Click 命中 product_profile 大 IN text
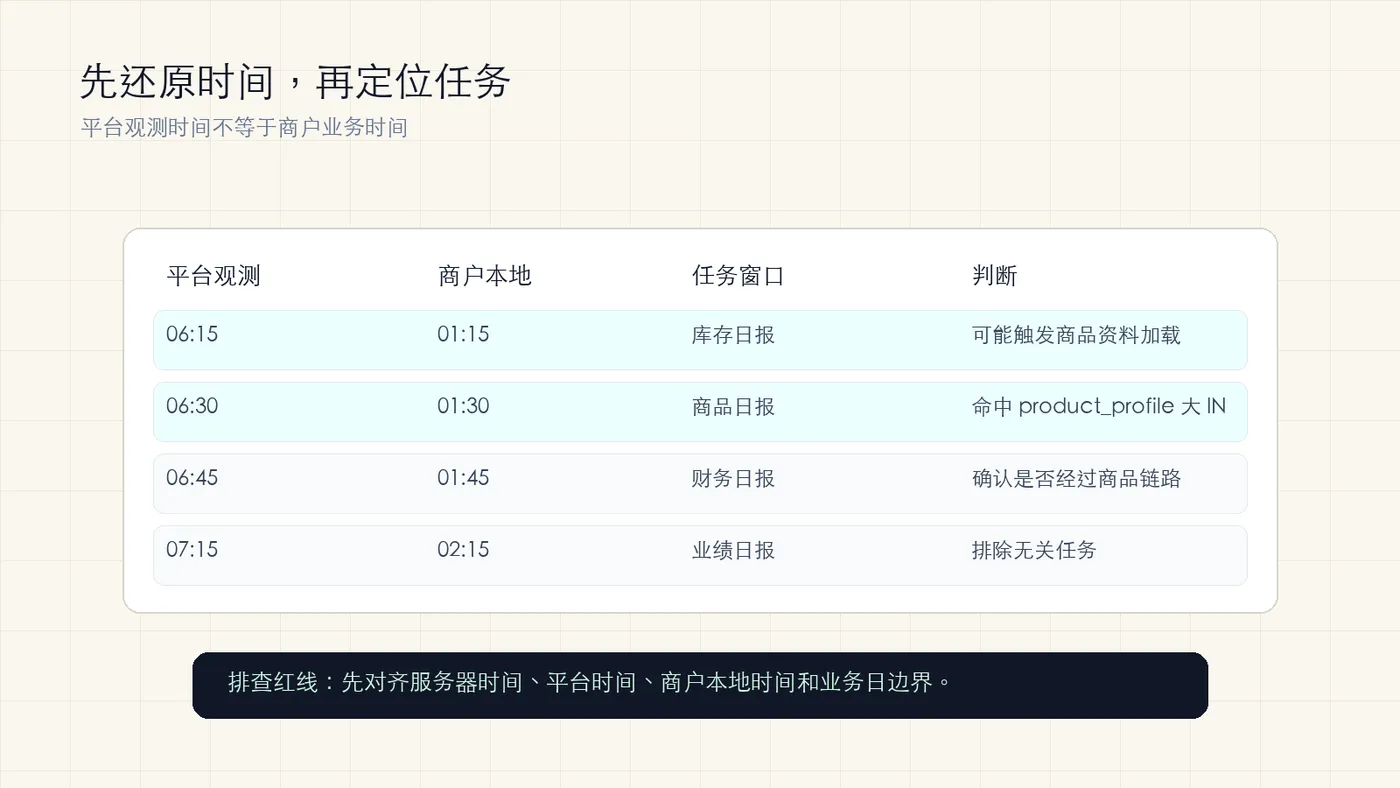 [1099, 407]
